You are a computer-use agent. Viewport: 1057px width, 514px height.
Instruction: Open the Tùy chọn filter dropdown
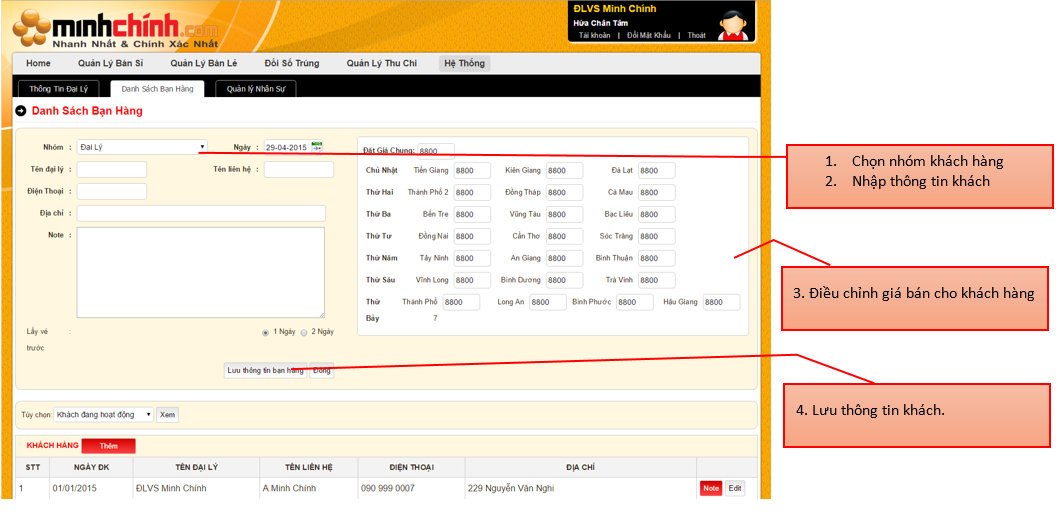coord(104,414)
